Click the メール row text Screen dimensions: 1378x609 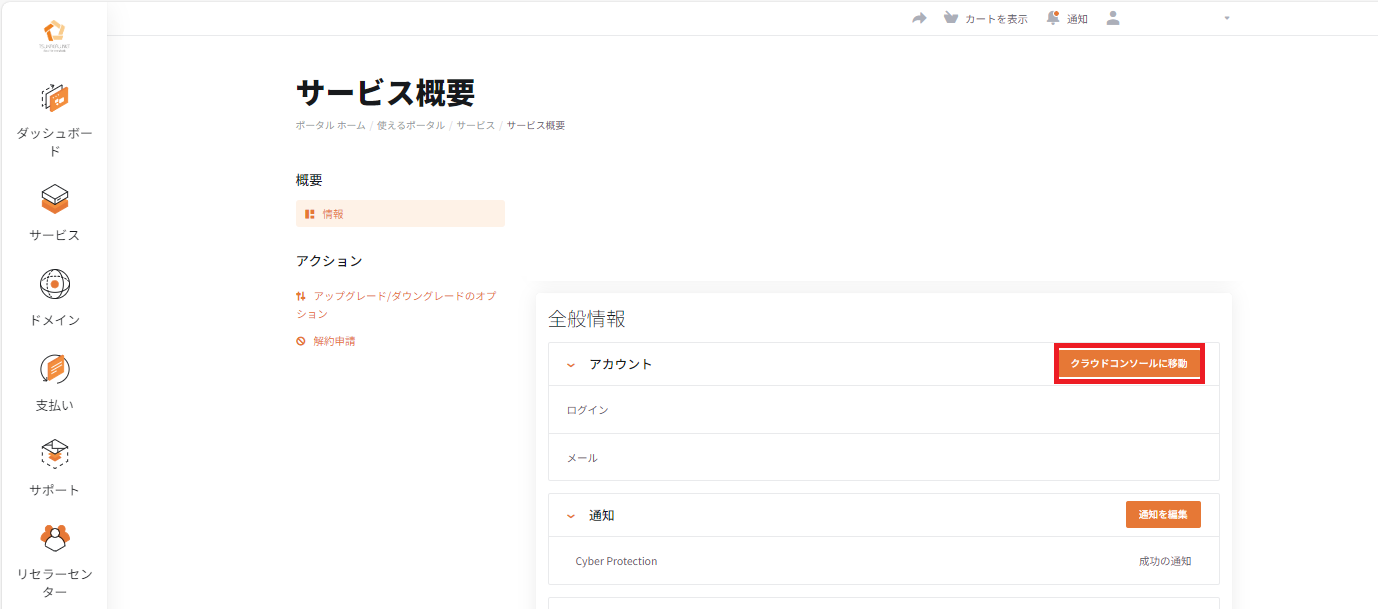click(582, 458)
